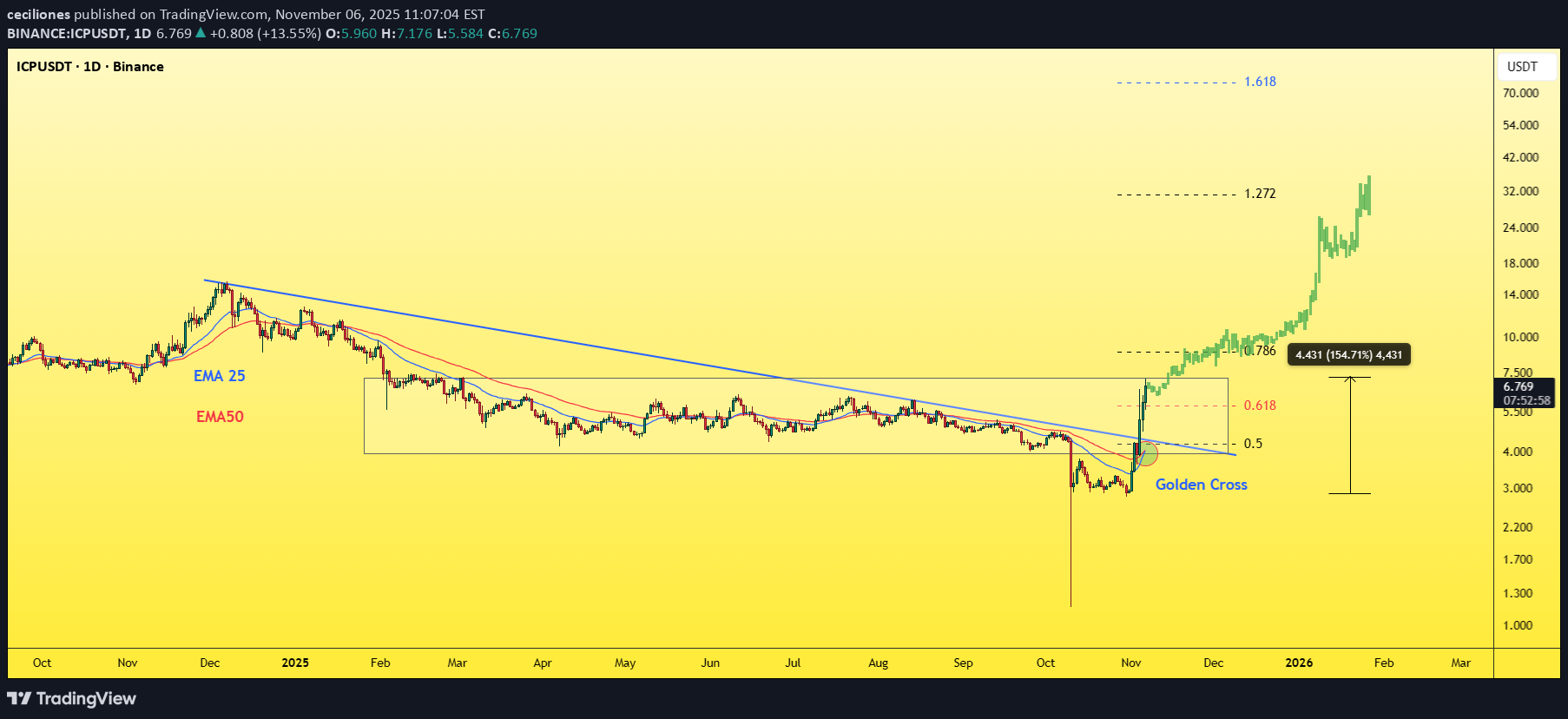Click the TradingView logo in the footer
1568x719 pixels.
pyautogui.click(x=72, y=698)
